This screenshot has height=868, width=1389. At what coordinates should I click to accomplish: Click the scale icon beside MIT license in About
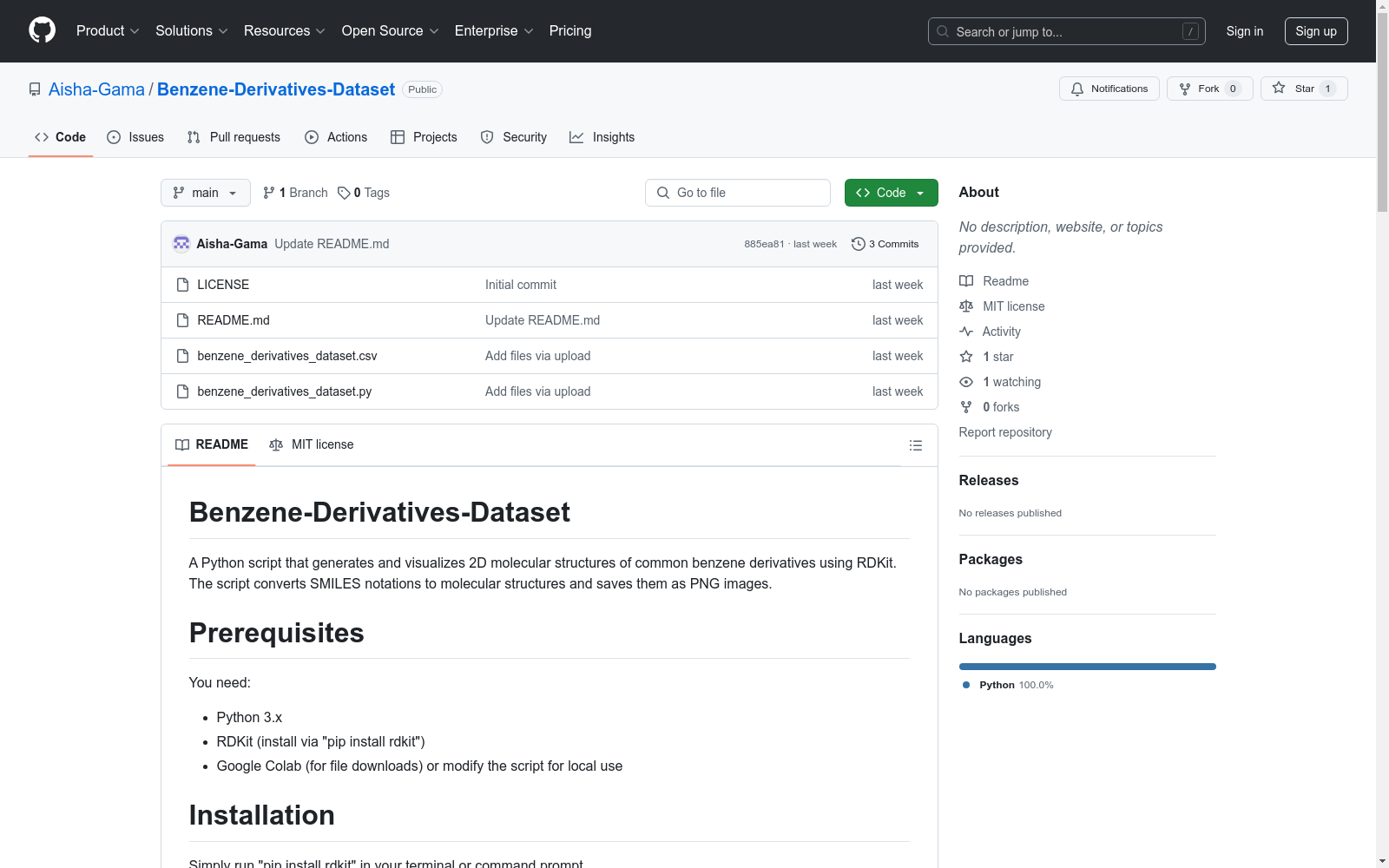click(x=966, y=306)
